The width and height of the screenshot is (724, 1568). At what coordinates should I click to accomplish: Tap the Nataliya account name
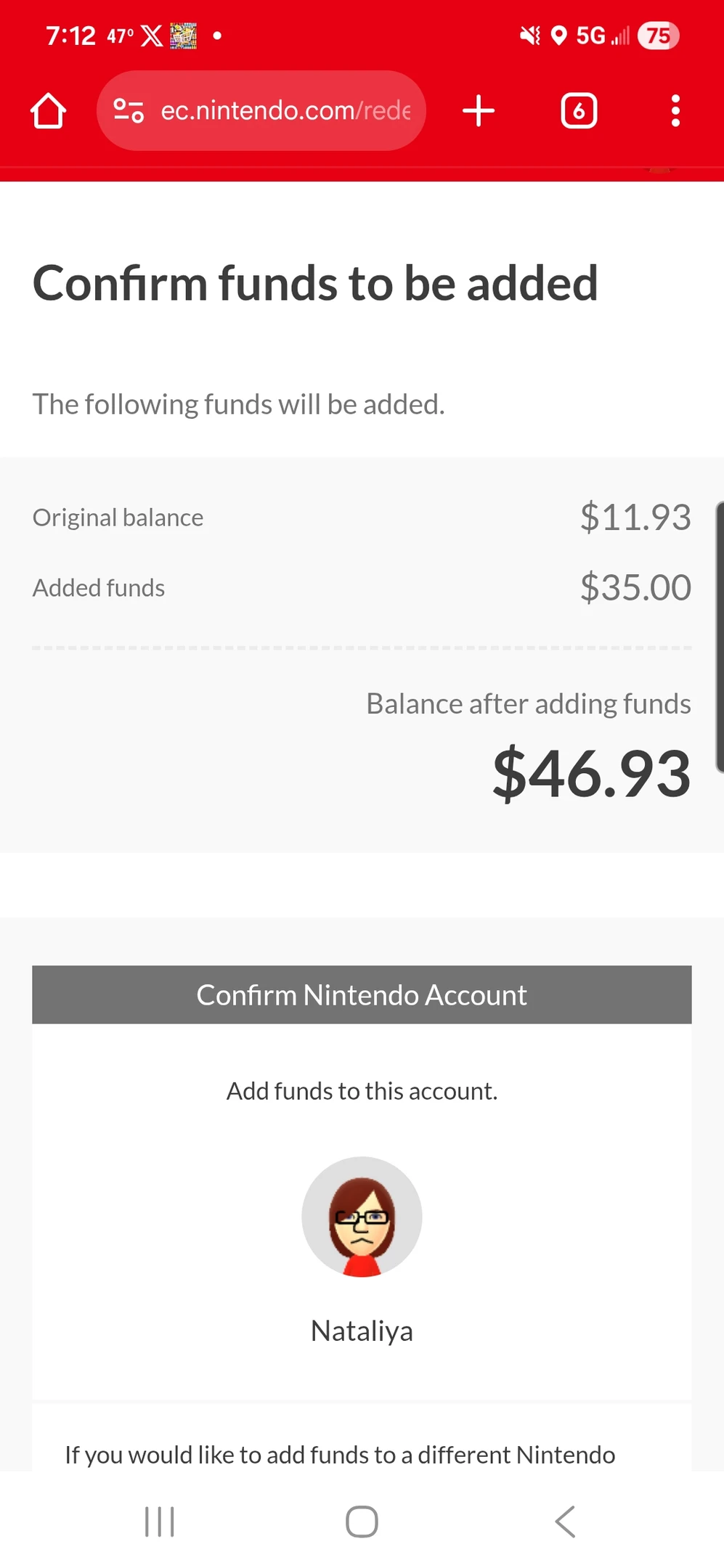pyautogui.click(x=362, y=1331)
